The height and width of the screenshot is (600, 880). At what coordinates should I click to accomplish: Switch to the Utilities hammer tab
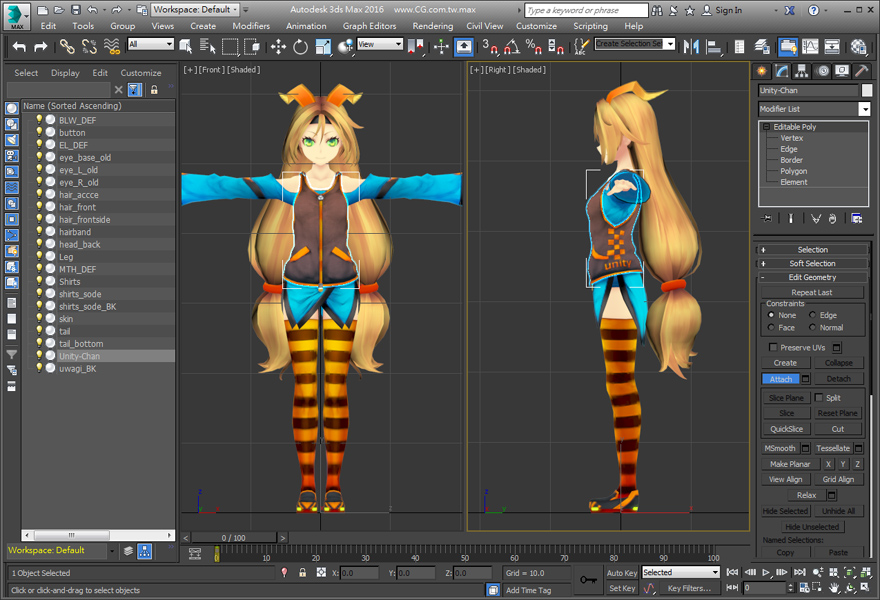point(860,71)
